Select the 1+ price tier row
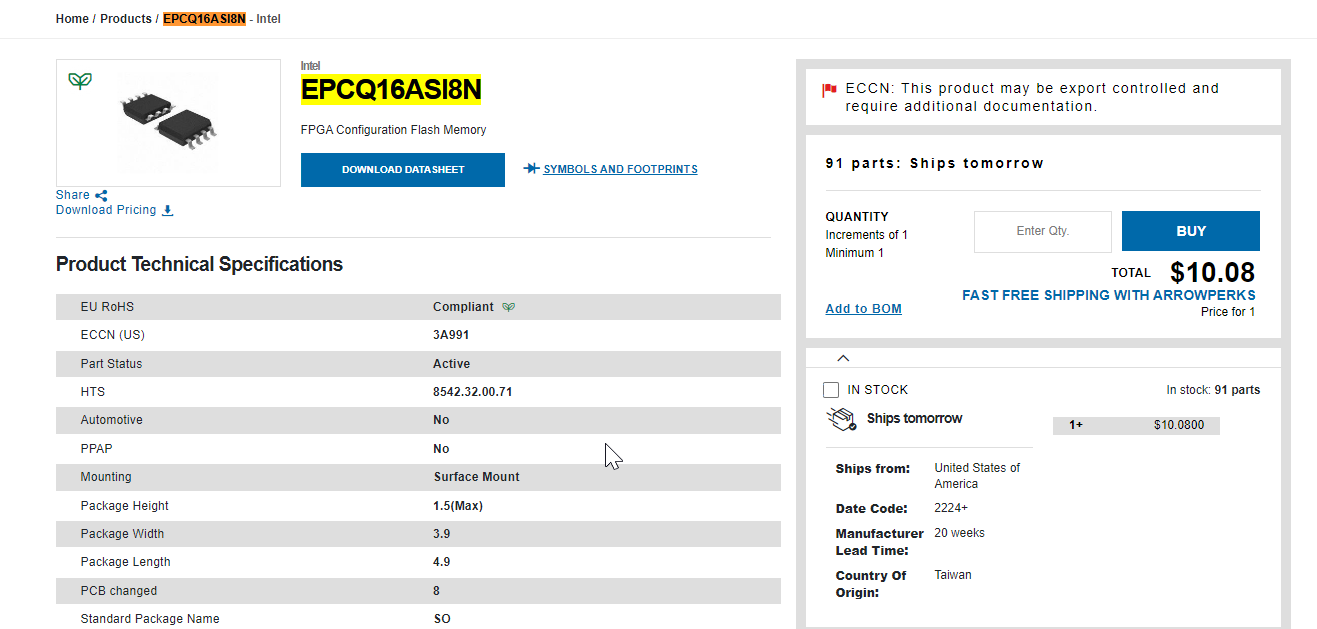Viewport: 1317px width, 629px height. (x=1136, y=425)
